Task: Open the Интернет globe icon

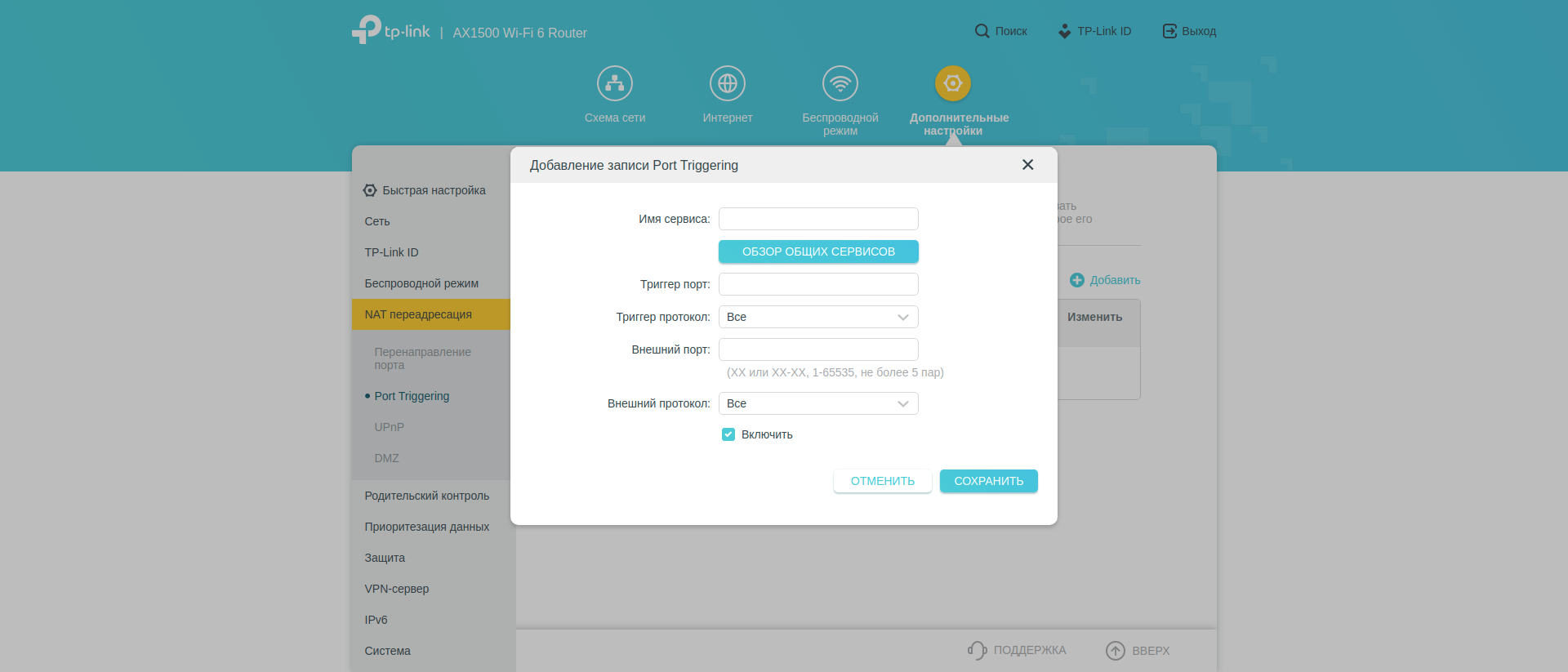Action: click(x=727, y=83)
